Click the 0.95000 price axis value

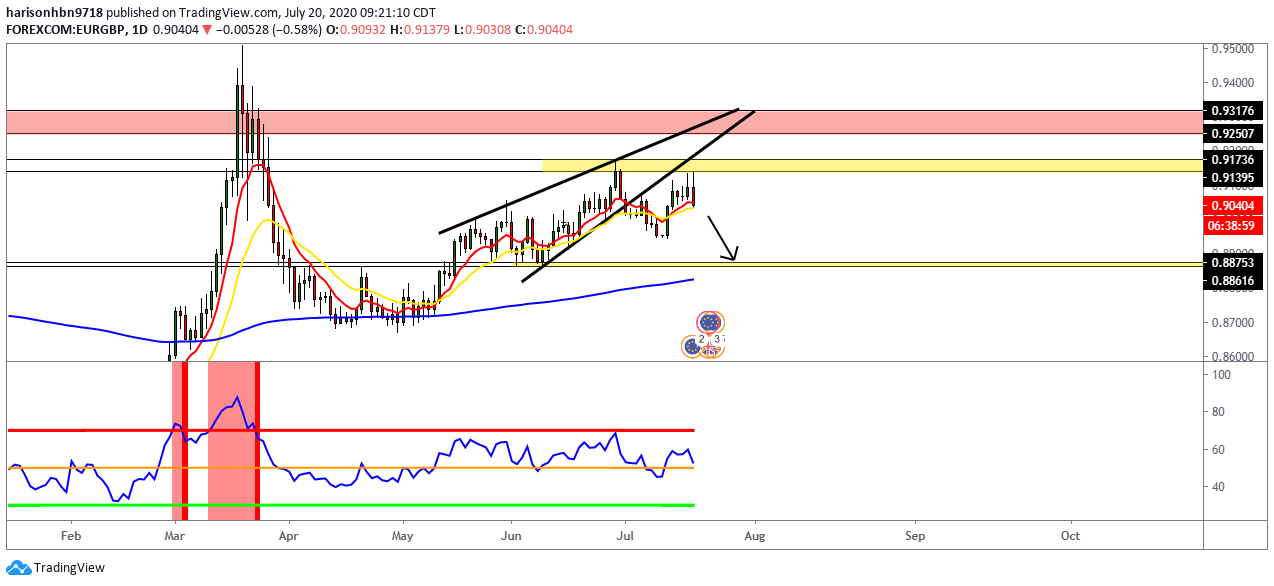tap(1233, 48)
